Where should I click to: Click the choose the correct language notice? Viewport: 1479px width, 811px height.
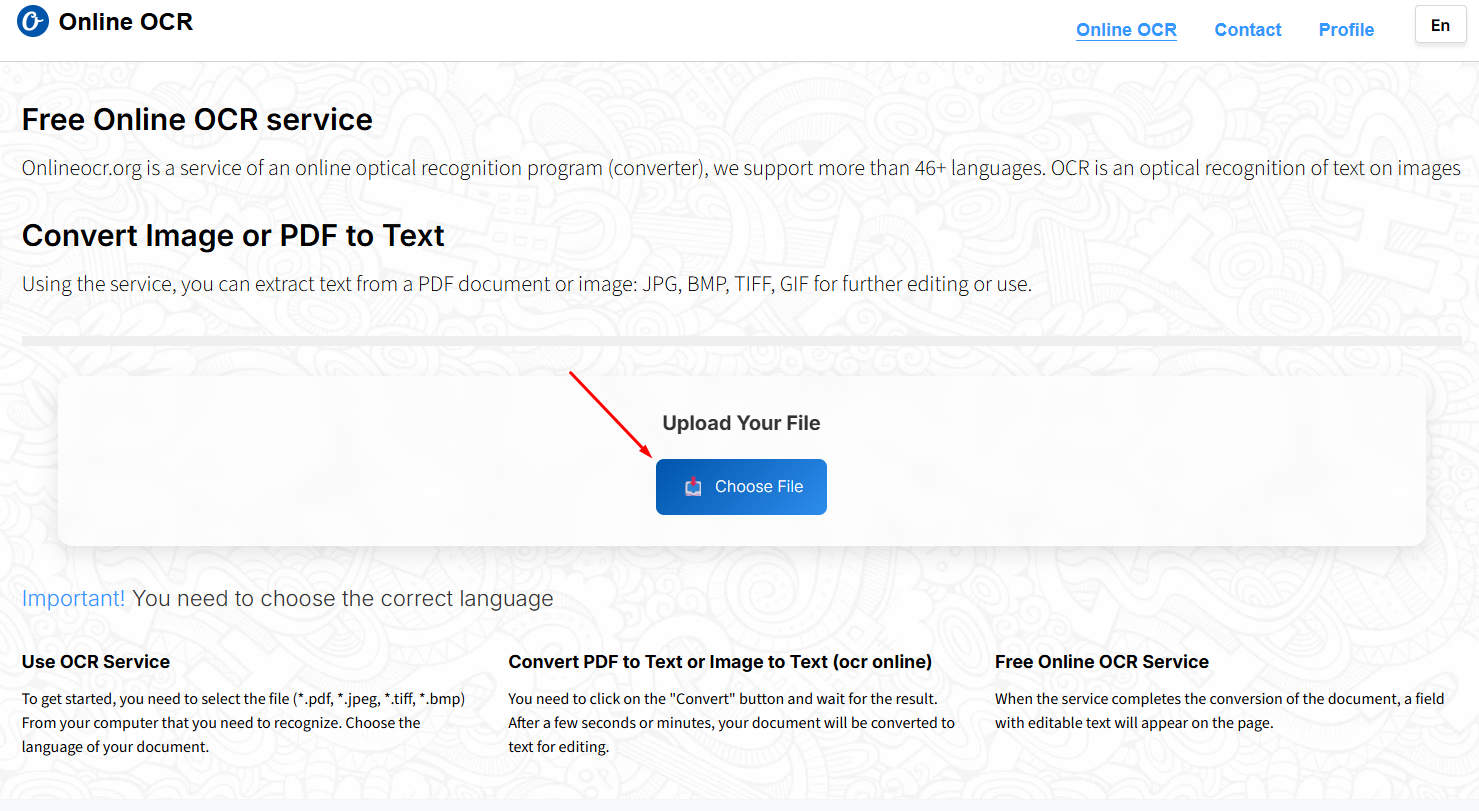(343, 599)
